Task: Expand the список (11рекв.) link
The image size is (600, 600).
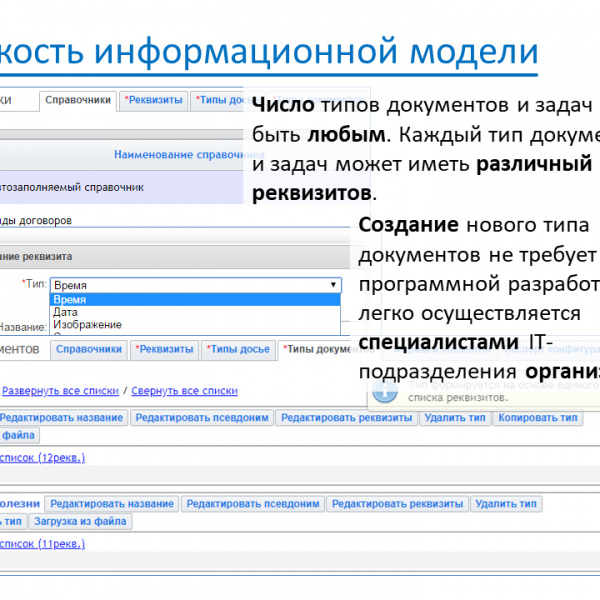Action: click(x=45, y=543)
